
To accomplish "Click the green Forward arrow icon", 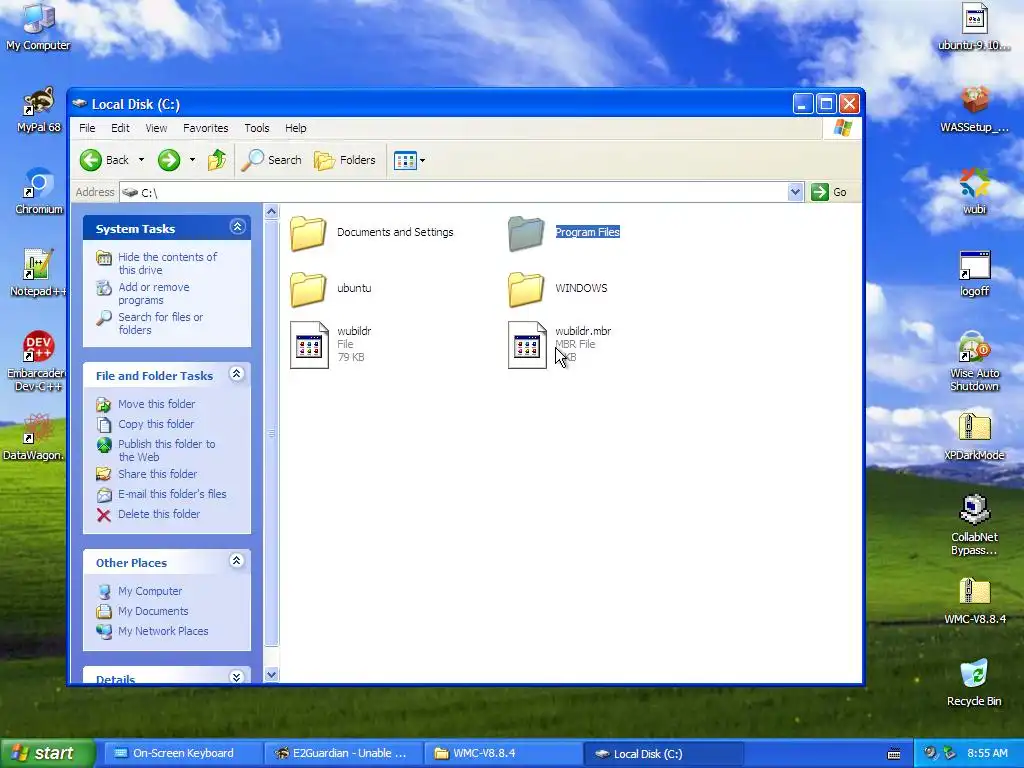I will tap(168, 160).
